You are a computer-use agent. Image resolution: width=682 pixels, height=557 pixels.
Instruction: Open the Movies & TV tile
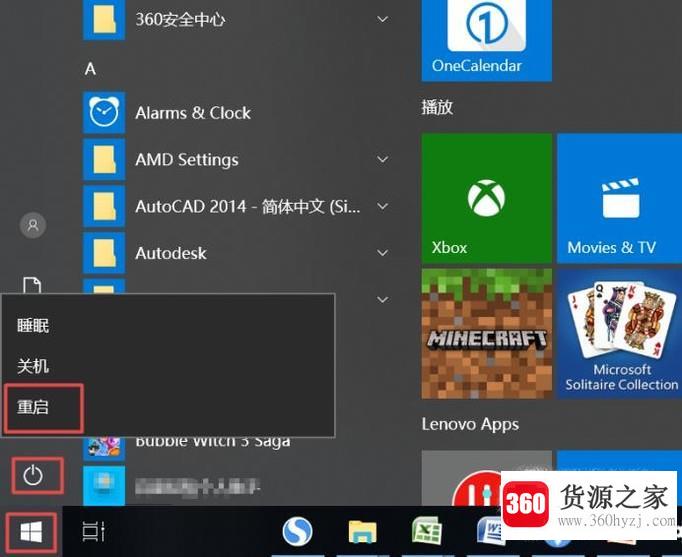(x=619, y=198)
